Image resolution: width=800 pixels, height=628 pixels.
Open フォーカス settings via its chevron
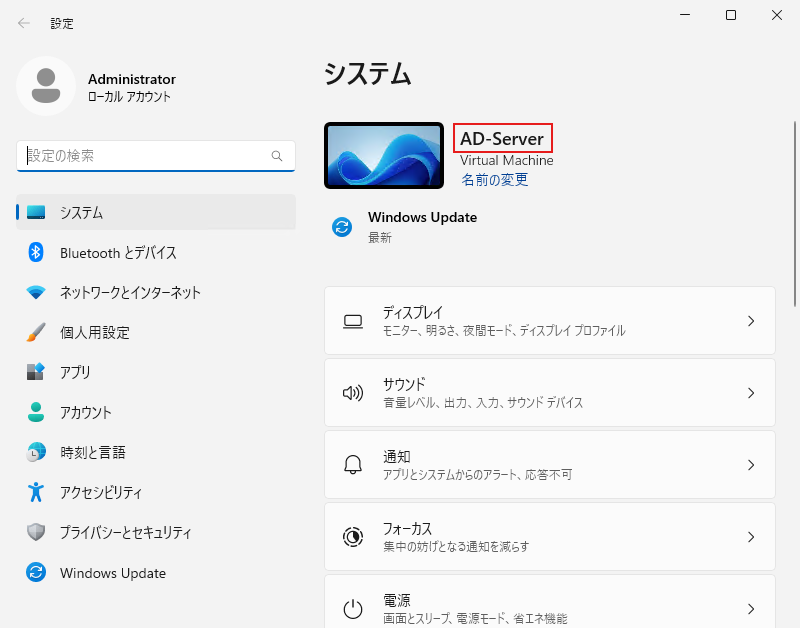click(751, 537)
